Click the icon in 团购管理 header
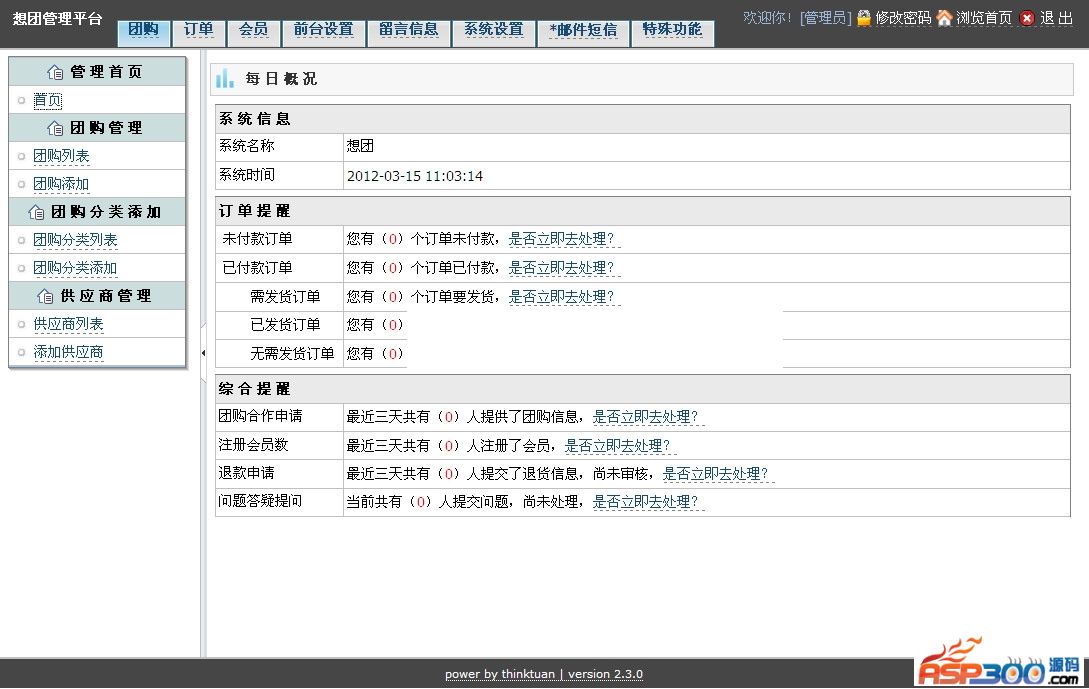The image size is (1089, 689). coord(56,128)
